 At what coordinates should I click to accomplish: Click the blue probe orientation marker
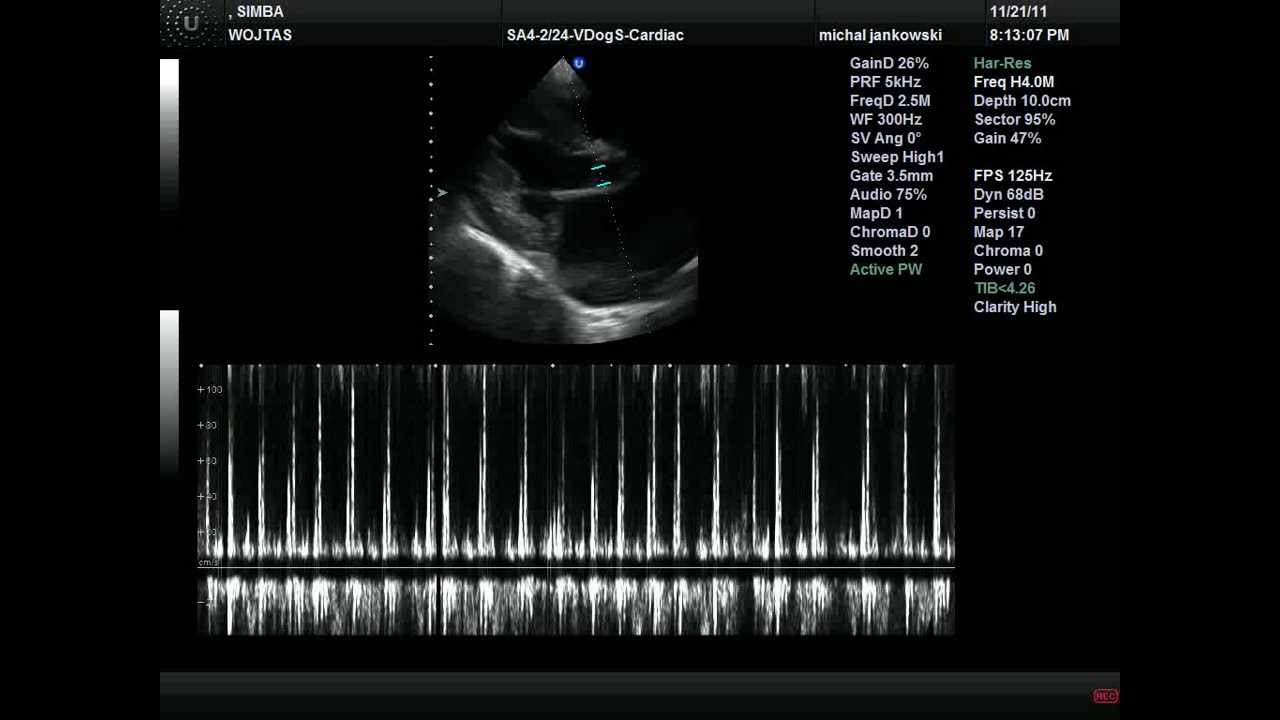[x=579, y=64]
